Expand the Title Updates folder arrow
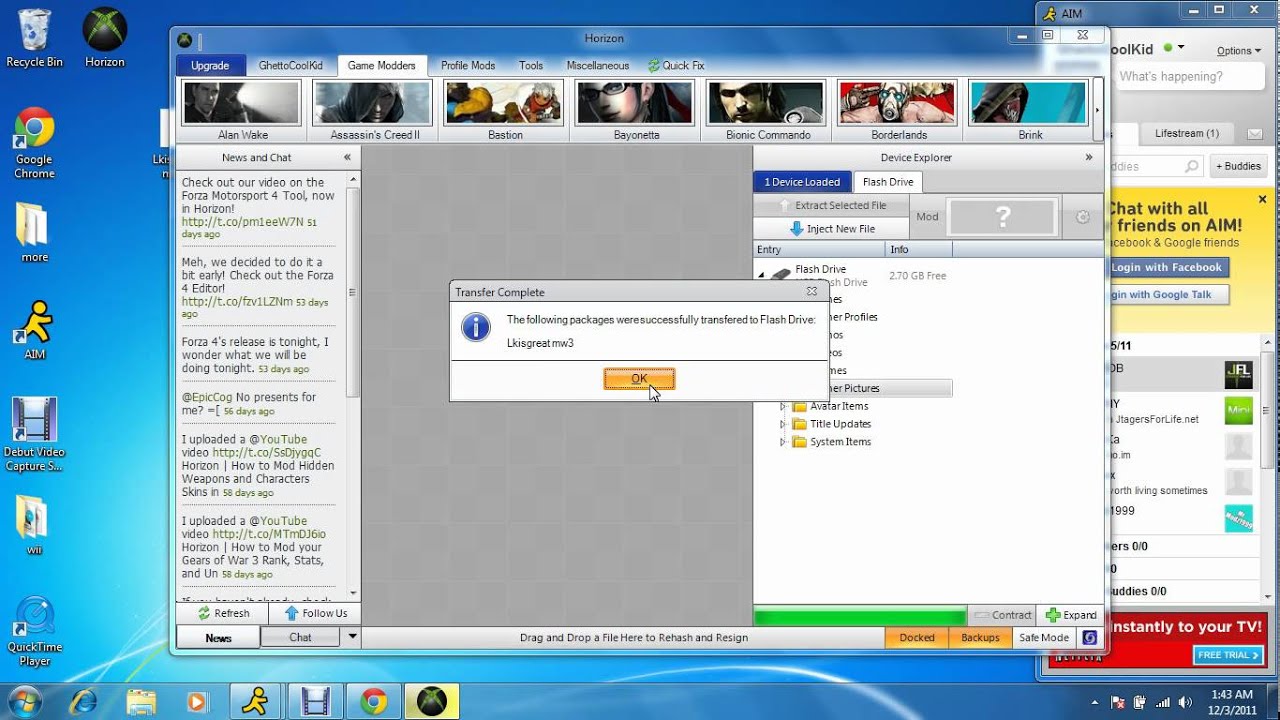 pos(783,424)
